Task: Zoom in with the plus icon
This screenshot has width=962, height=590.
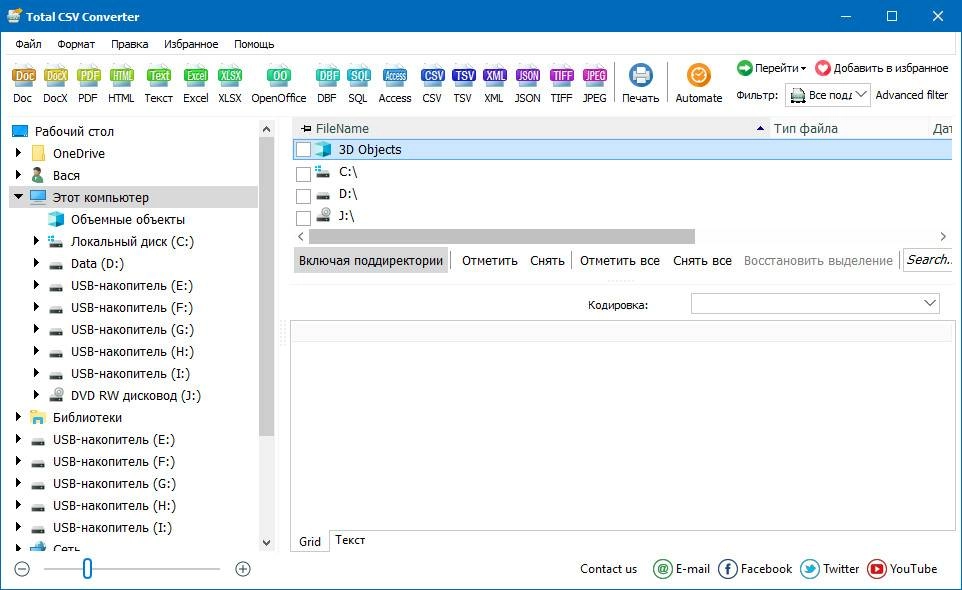Action: pyautogui.click(x=243, y=569)
